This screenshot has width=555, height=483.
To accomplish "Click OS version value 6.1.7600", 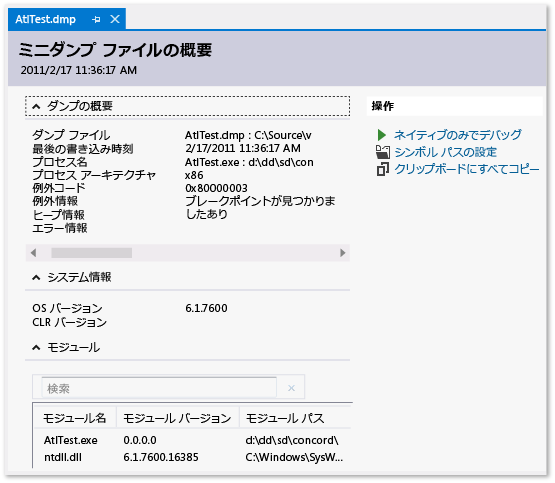I will coord(206,308).
